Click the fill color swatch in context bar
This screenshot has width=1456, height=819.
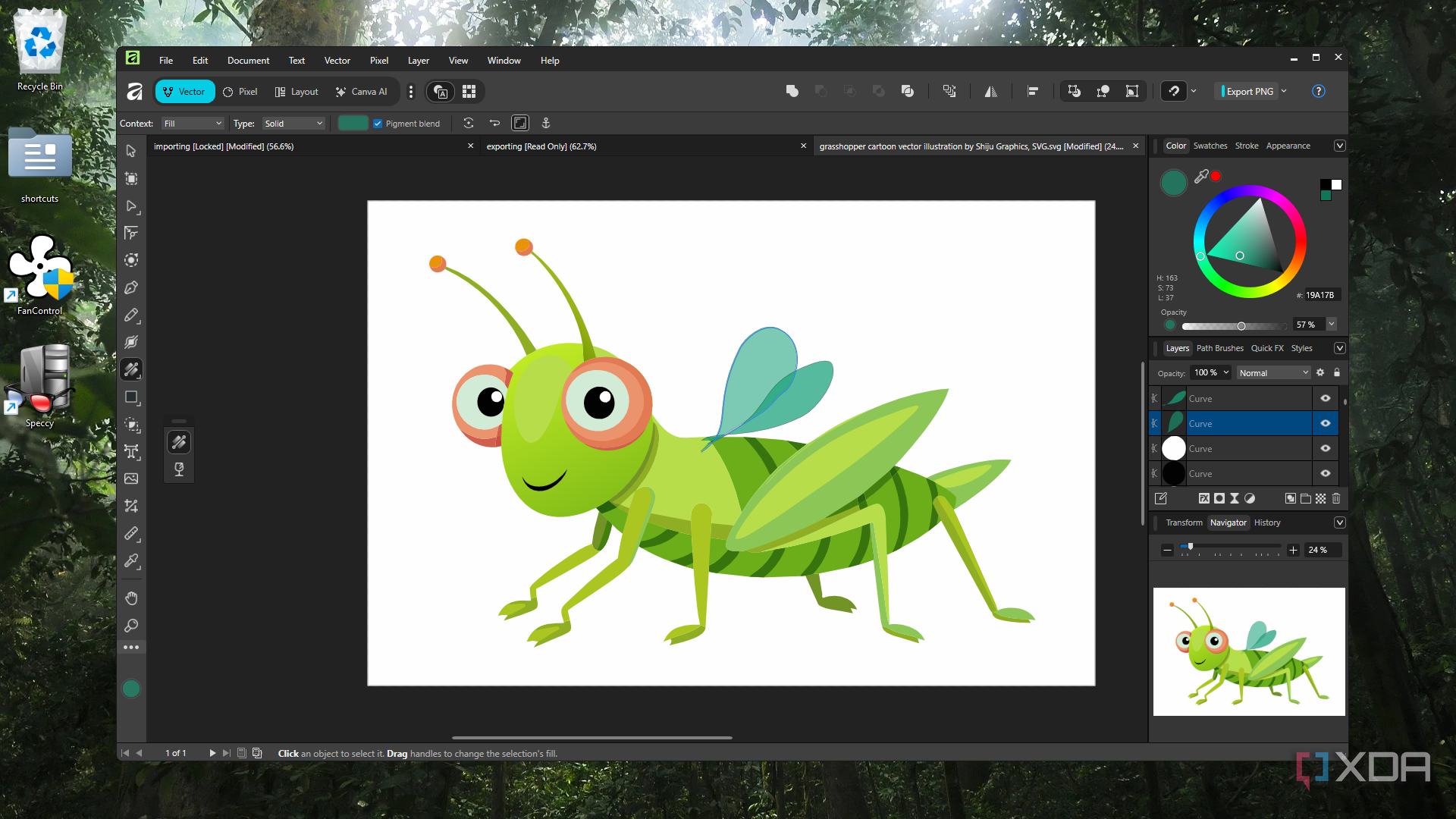point(353,123)
